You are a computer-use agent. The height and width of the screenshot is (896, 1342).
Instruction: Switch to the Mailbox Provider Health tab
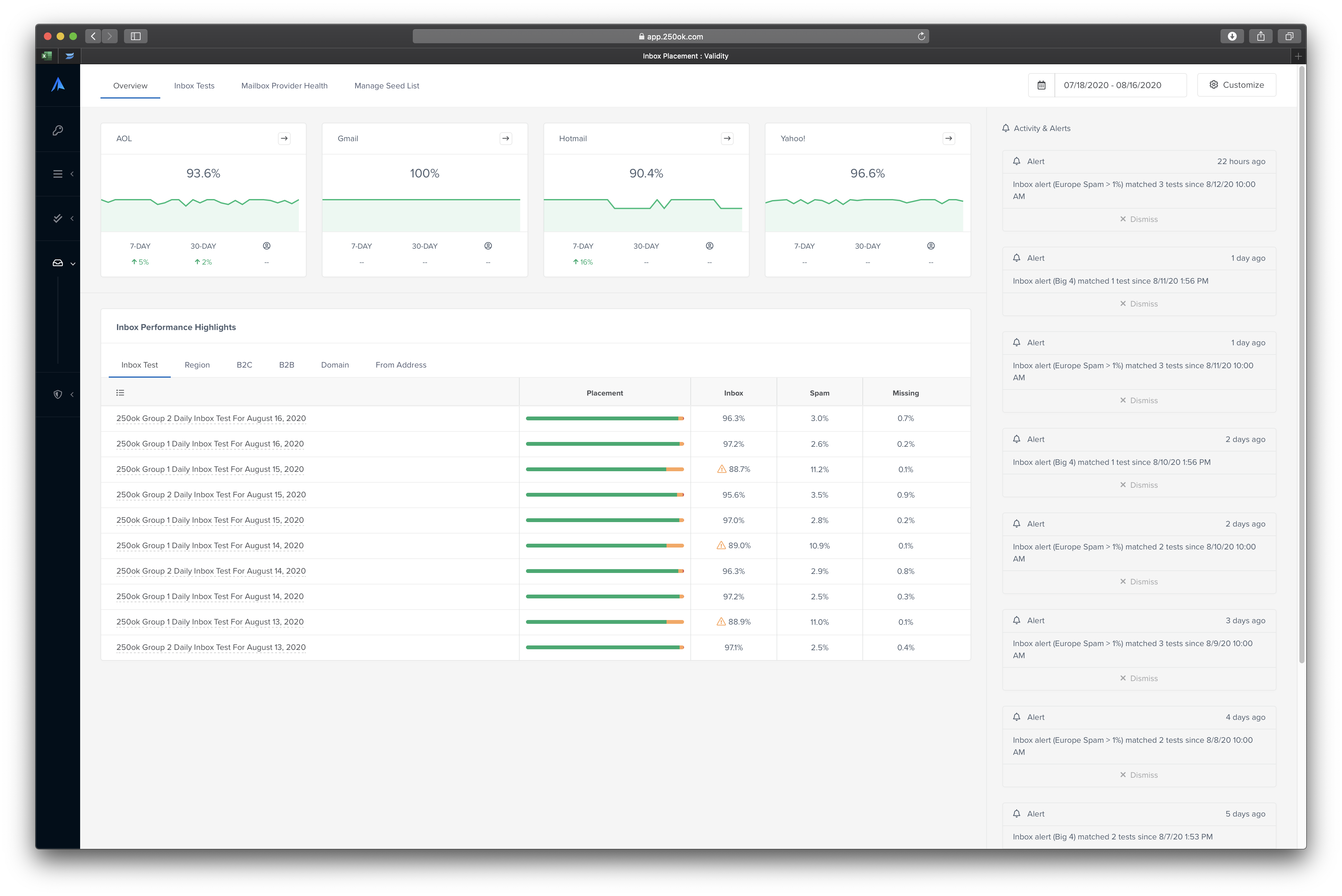[x=284, y=86]
